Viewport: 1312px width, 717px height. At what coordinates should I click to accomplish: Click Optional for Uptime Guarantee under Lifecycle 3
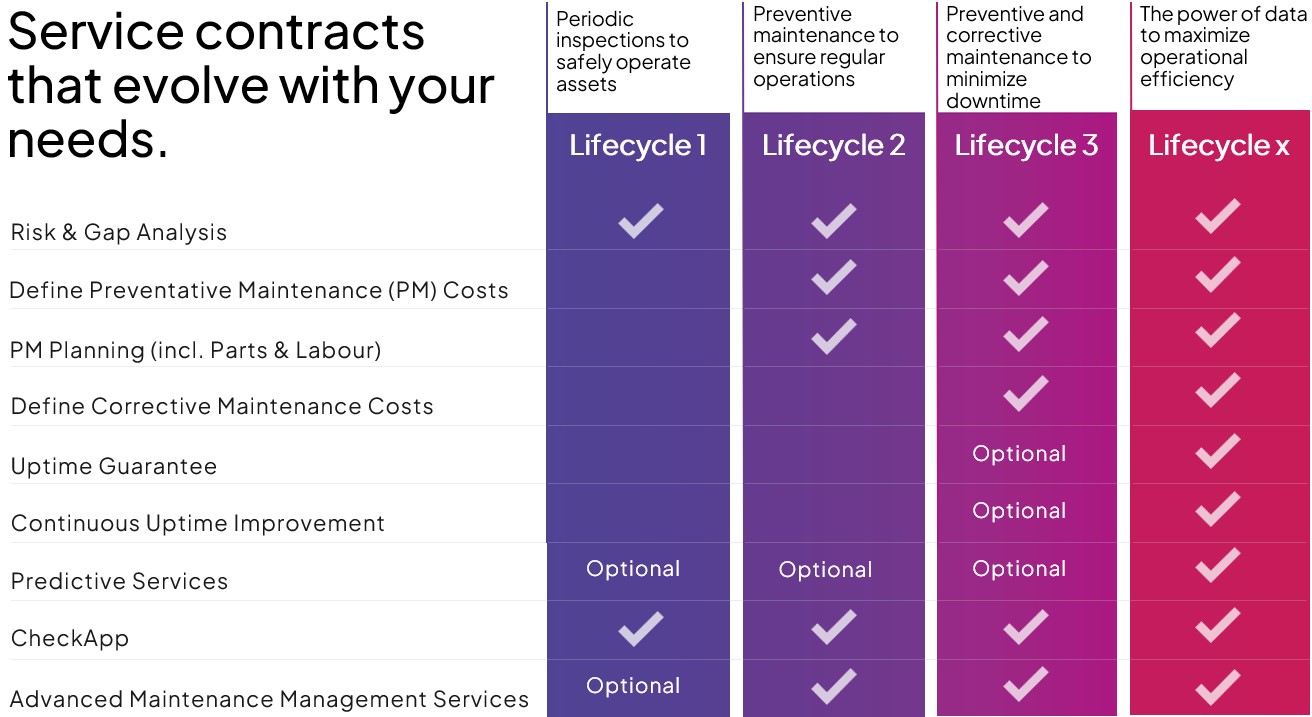[1019, 454]
